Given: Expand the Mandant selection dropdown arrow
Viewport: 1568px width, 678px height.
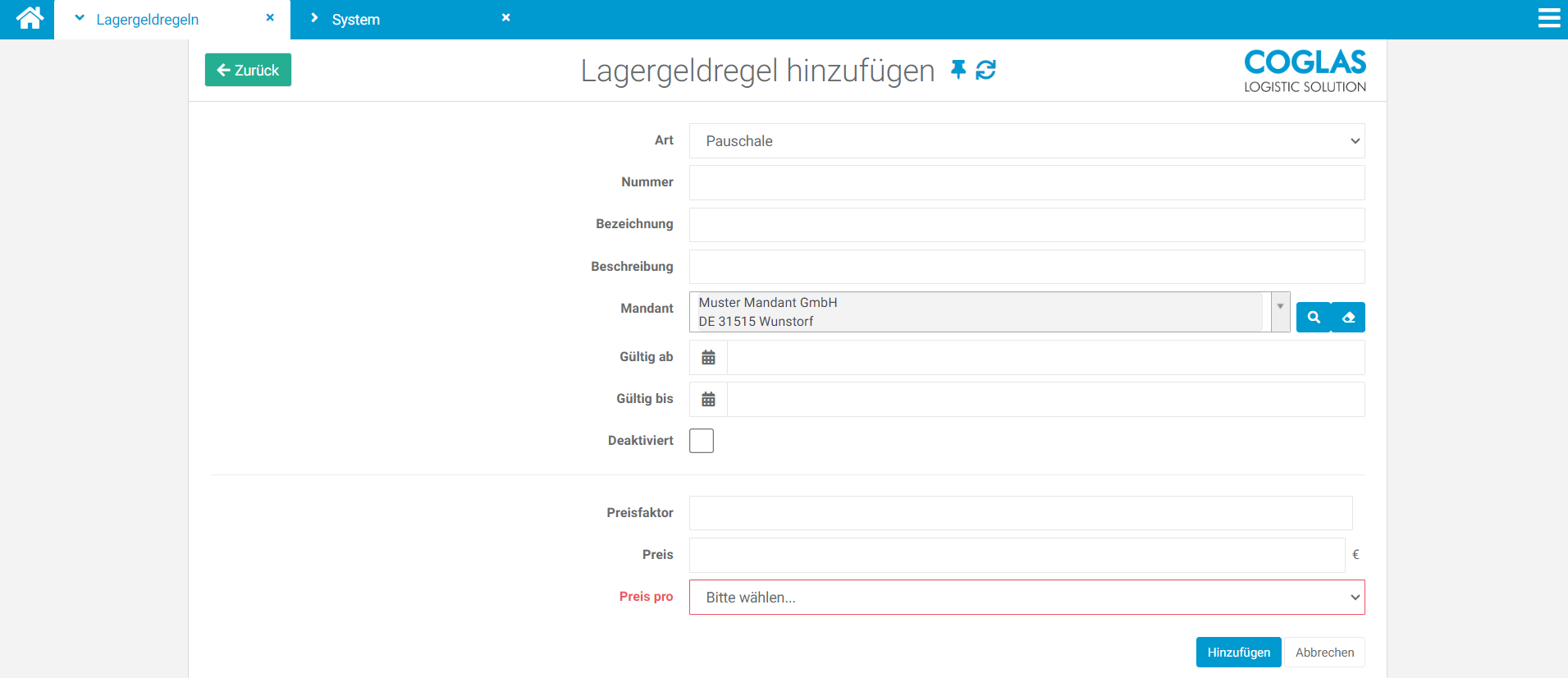Looking at the screenshot, I should 1280,306.
